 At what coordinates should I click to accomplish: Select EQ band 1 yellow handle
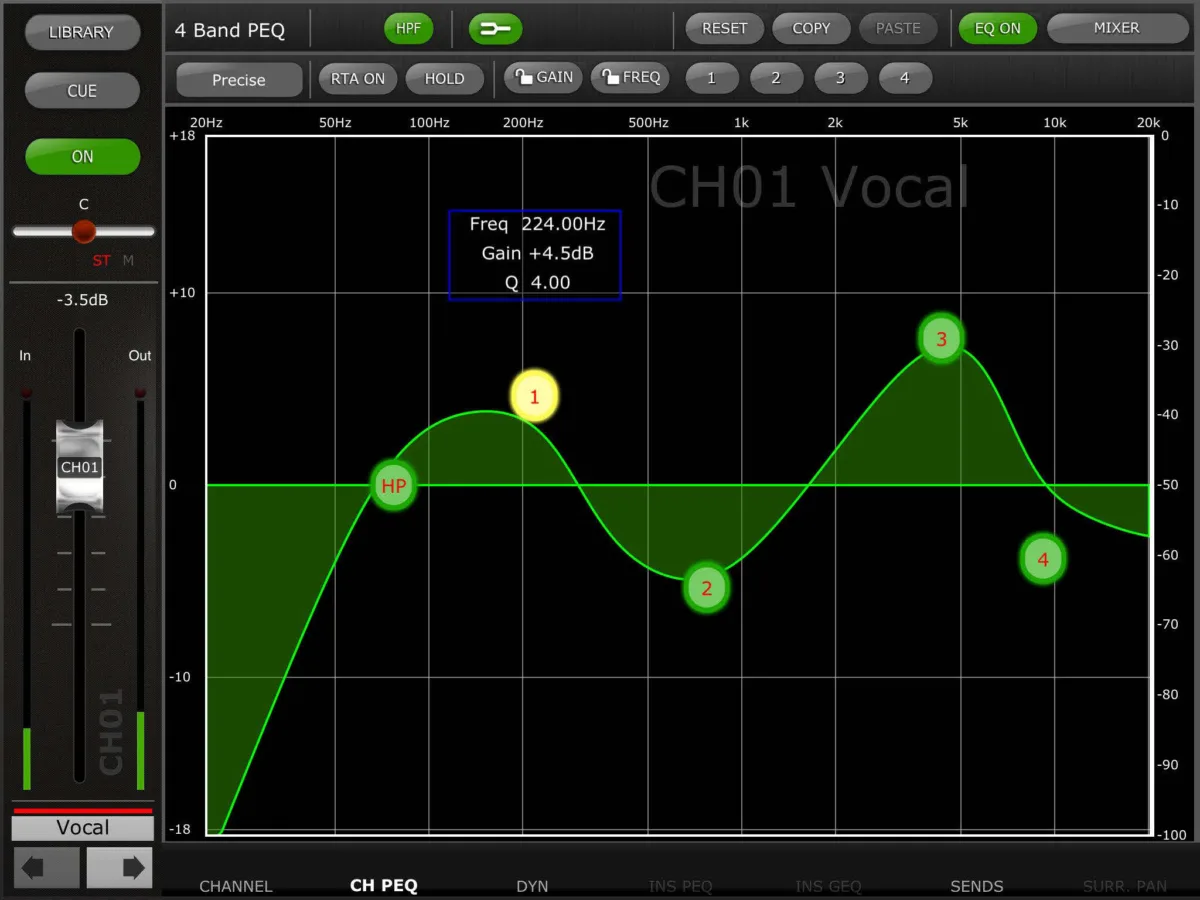click(534, 396)
